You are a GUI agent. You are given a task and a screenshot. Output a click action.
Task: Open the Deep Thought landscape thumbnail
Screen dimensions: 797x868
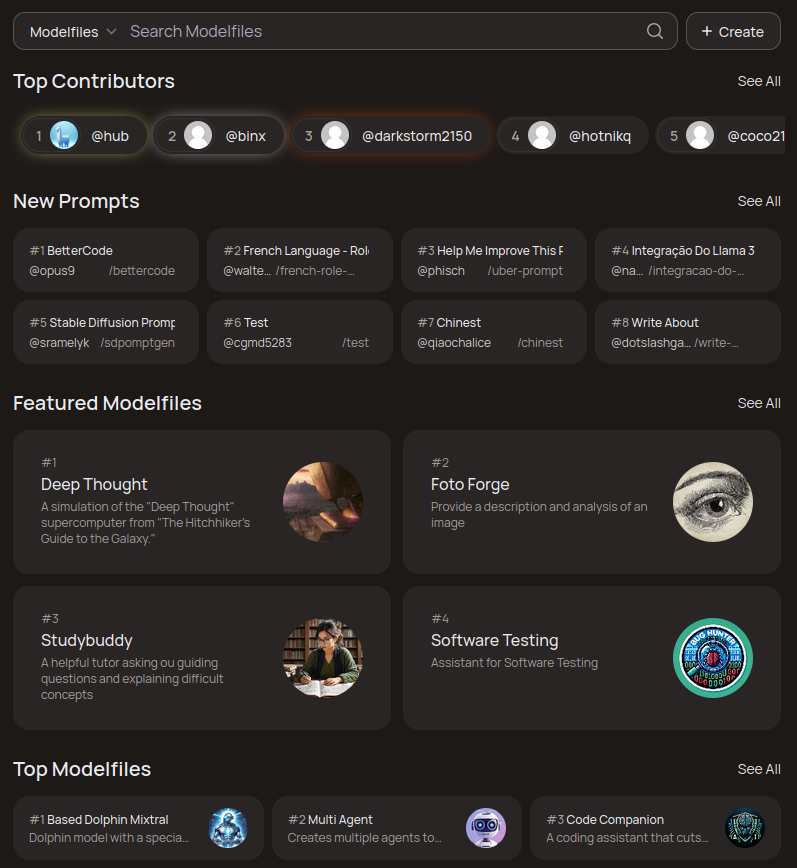coord(323,502)
